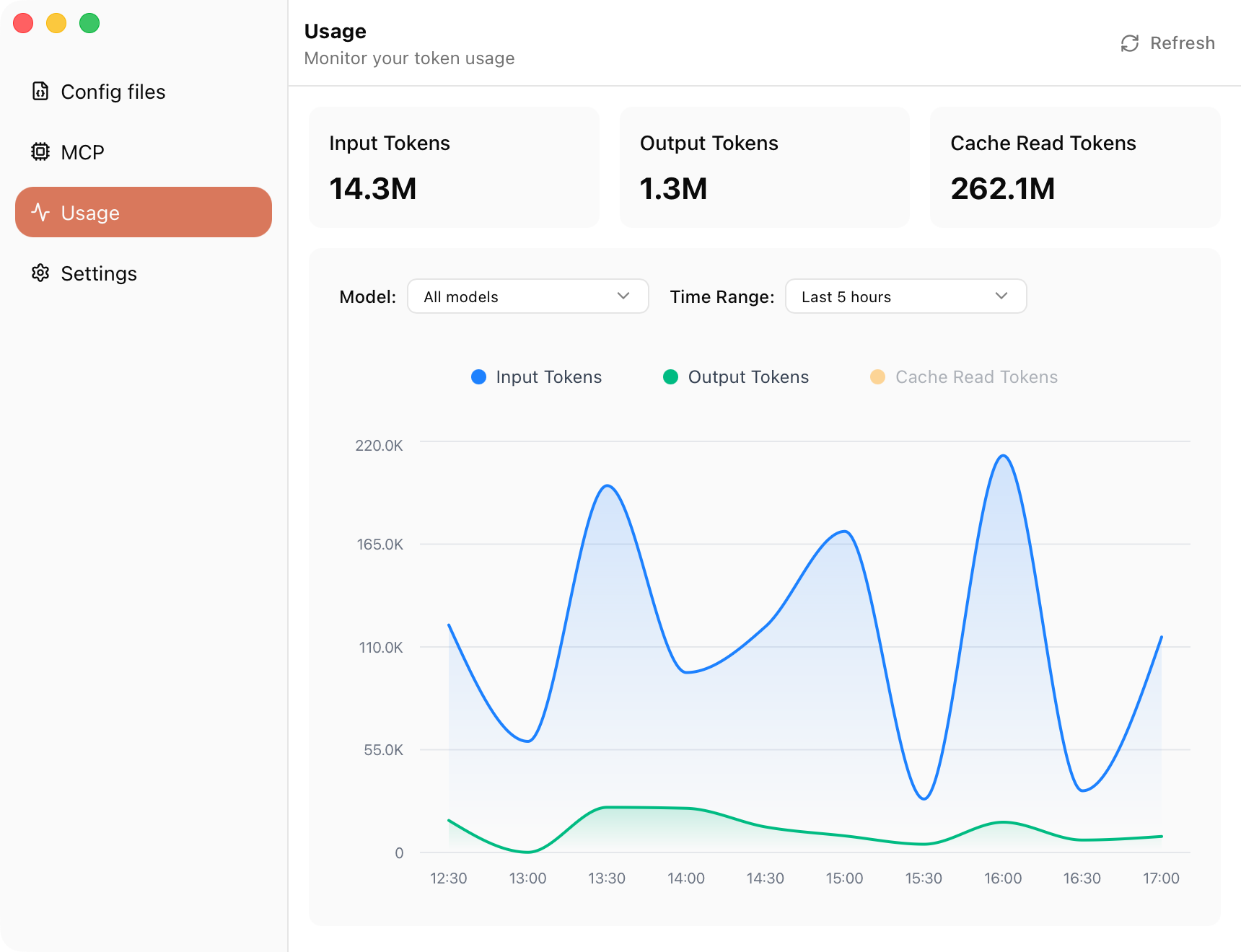Image resolution: width=1241 pixels, height=952 pixels.
Task: Click the Refresh circular arrows icon
Action: pos(1130,43)
